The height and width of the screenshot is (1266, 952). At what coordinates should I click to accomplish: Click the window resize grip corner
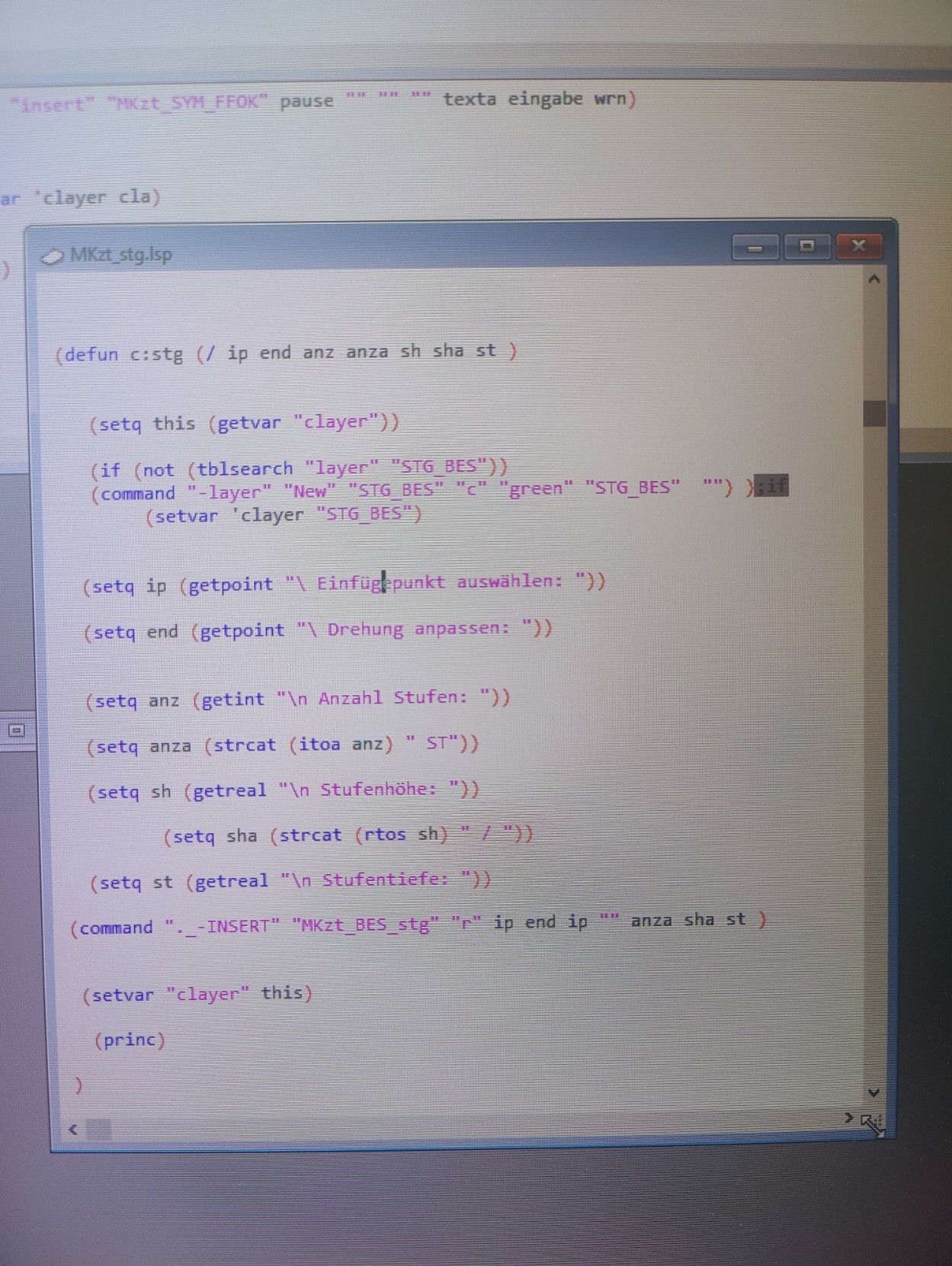coord(873,1123)
